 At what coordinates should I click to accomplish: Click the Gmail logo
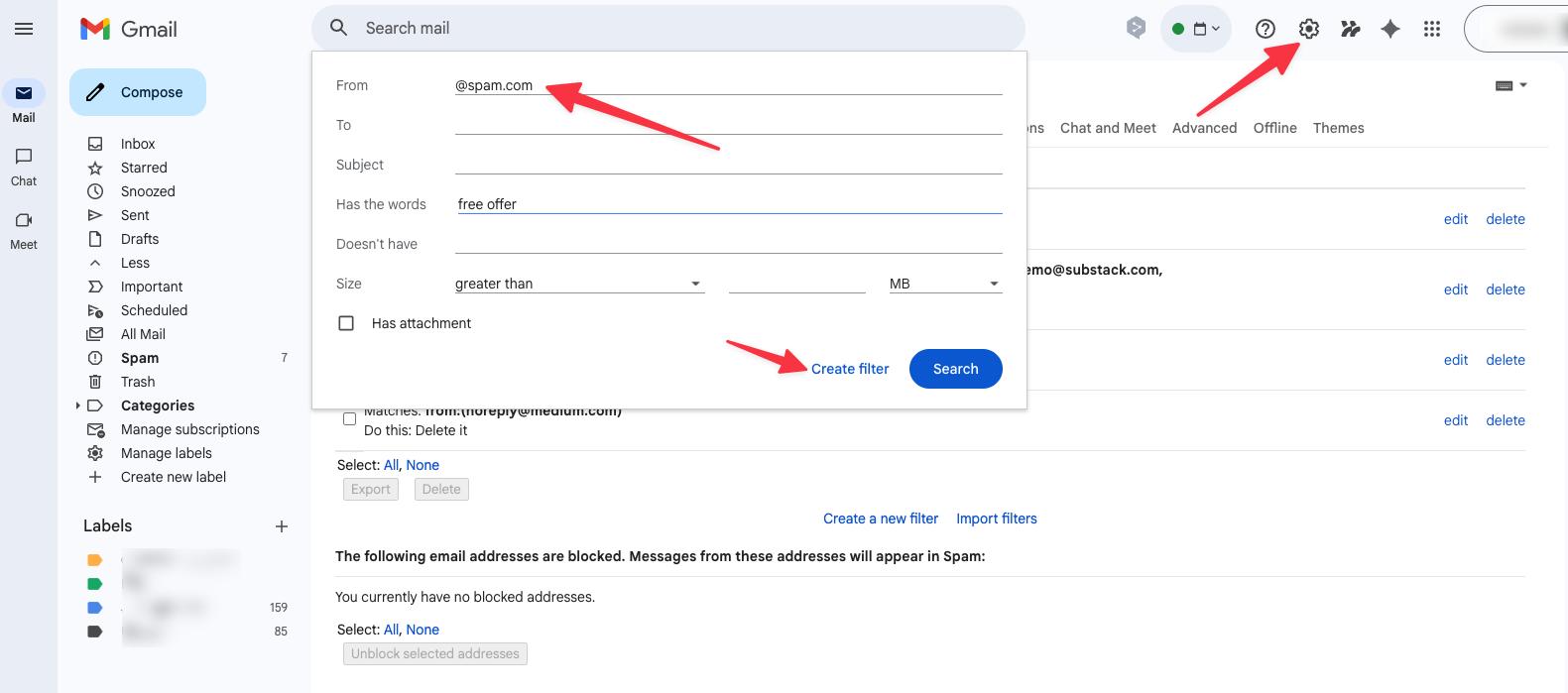tap(129, 29)
